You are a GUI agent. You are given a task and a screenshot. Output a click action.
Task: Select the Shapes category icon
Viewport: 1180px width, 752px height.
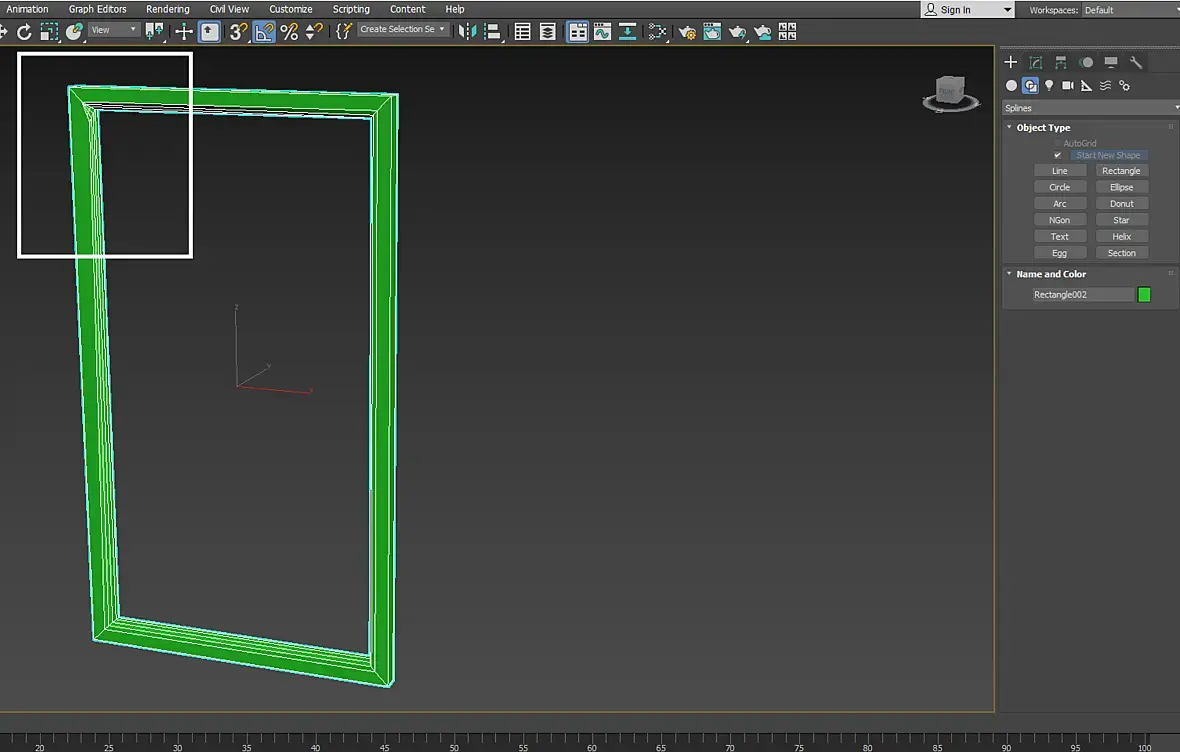[x=1030, y=86]
